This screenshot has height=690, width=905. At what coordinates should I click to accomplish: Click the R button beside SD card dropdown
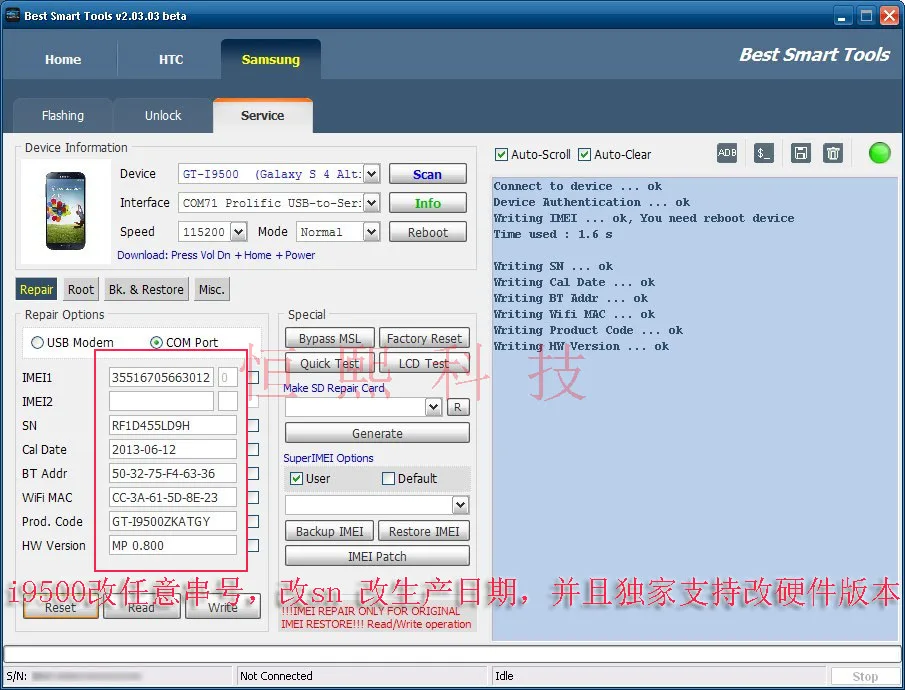point(458,407)
